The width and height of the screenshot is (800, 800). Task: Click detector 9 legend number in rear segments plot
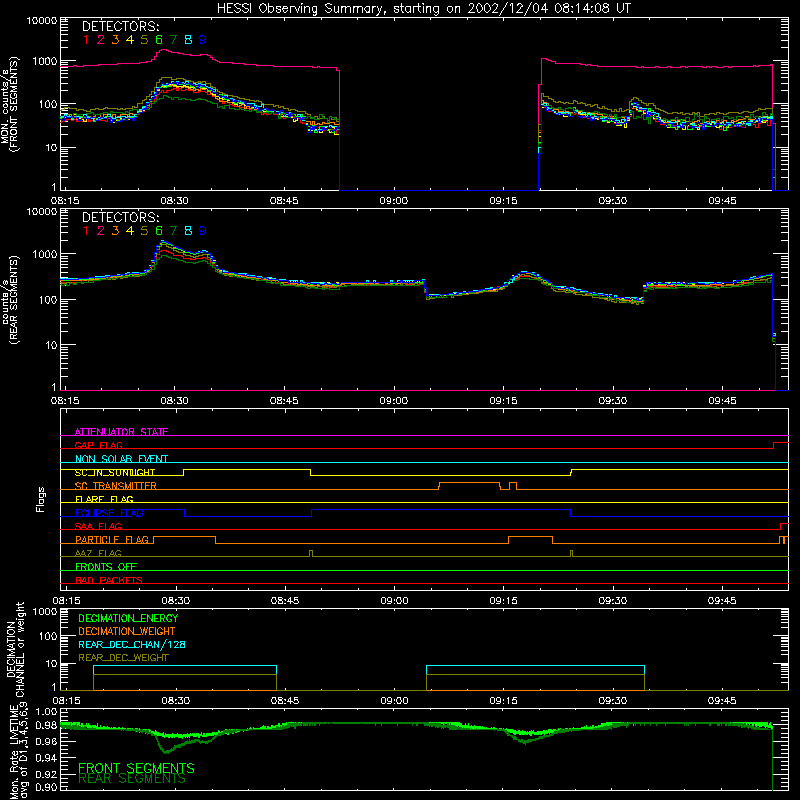203,231
